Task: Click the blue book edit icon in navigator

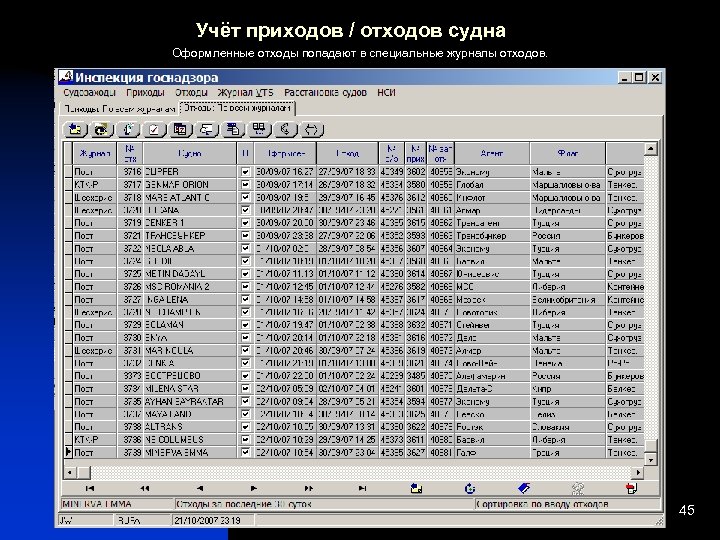Action: click(524, 489)
